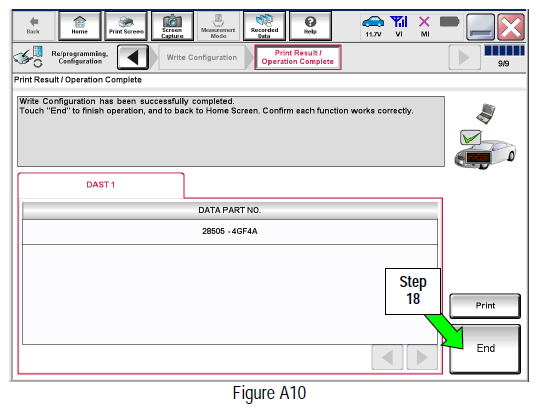This screenshot has width=538, height=413.
Task: Click the Print Screen printer icon
Action: click(x=126, y=26)
